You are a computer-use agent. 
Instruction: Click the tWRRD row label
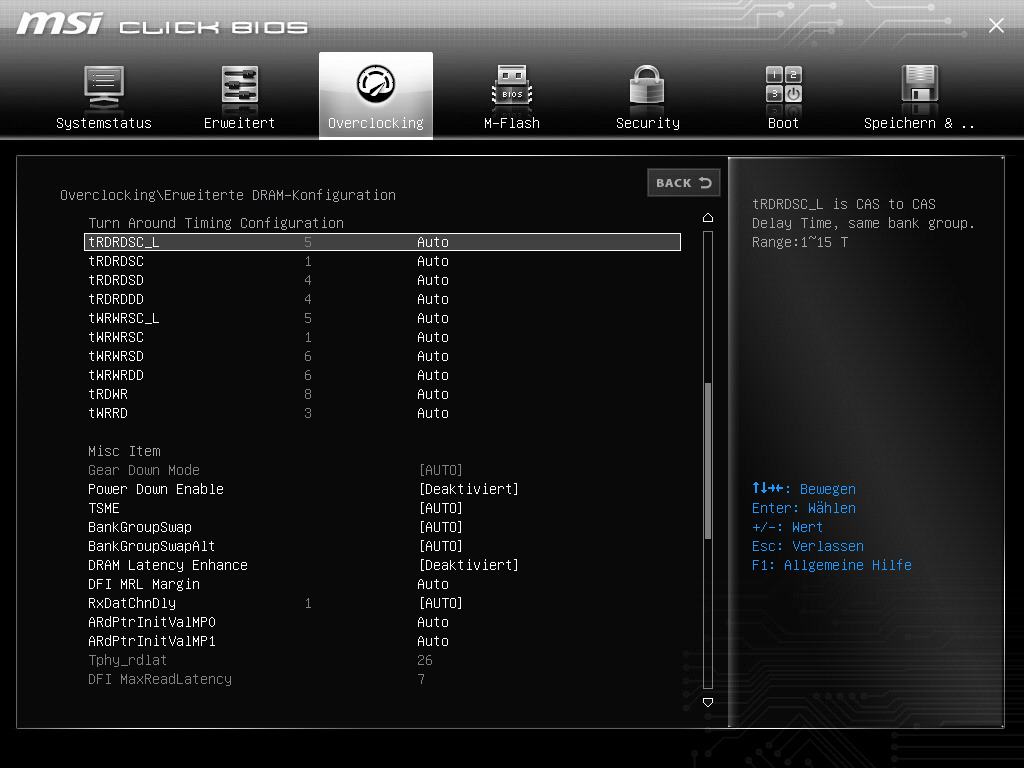coord(108,413)
